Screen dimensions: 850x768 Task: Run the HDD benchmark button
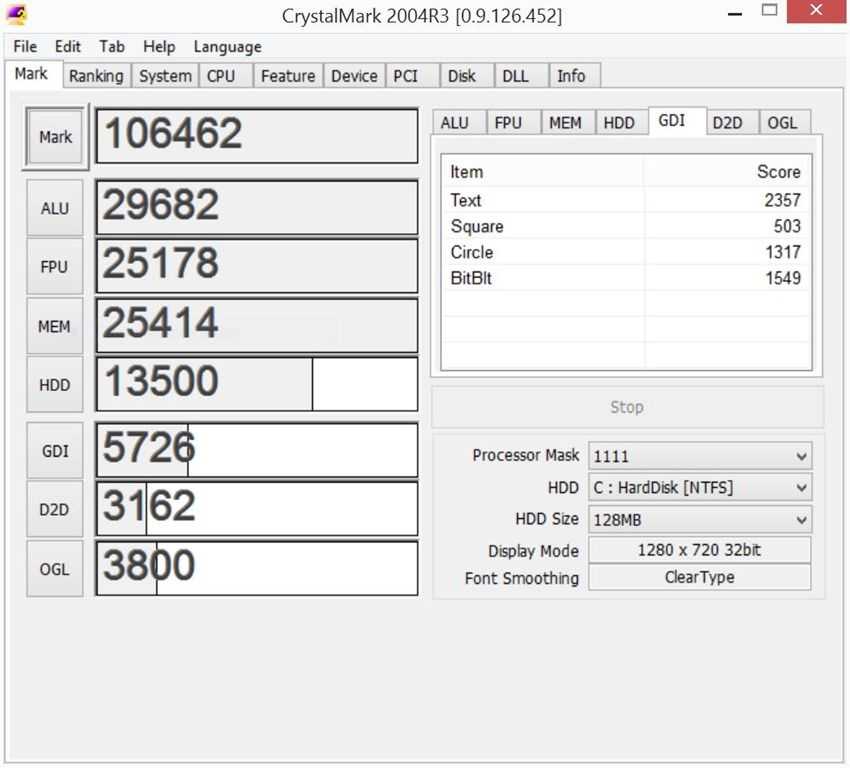point(55,385)
